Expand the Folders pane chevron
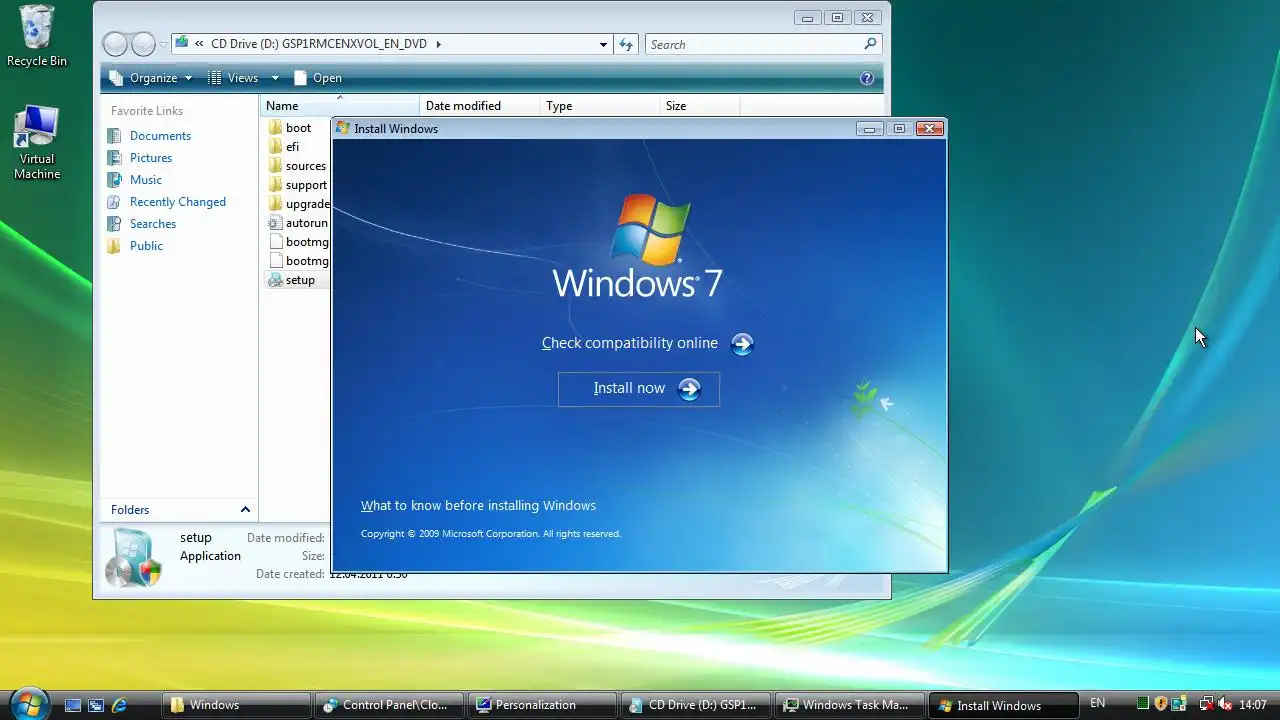 245,510
